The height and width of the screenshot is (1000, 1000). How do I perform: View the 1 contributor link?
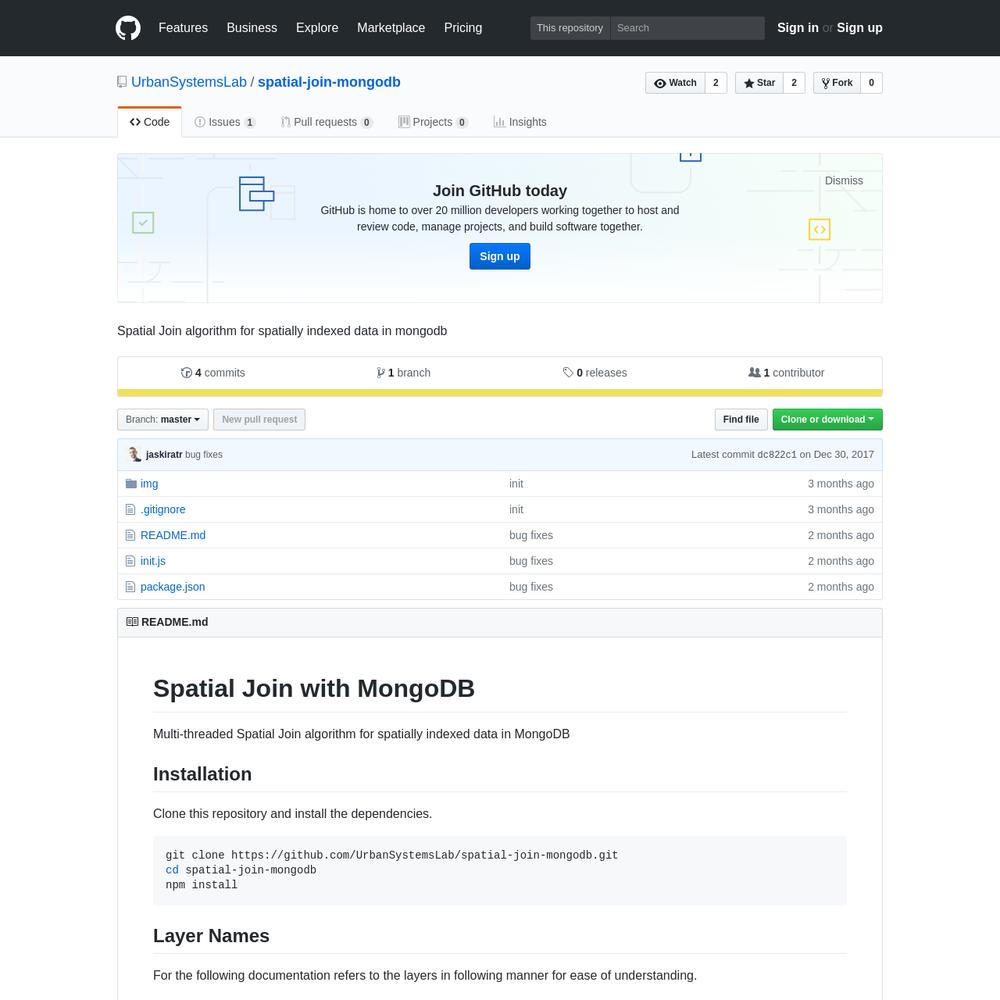pyautogui.click(x=786, y=372)
